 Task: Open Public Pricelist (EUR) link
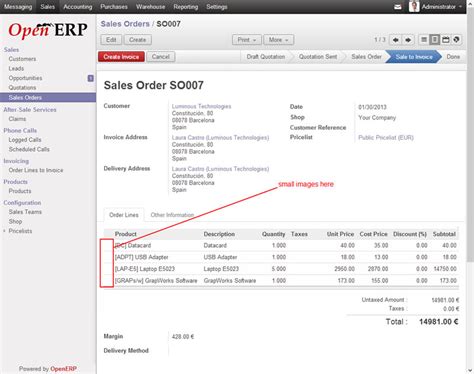click(x=386, y=138)
